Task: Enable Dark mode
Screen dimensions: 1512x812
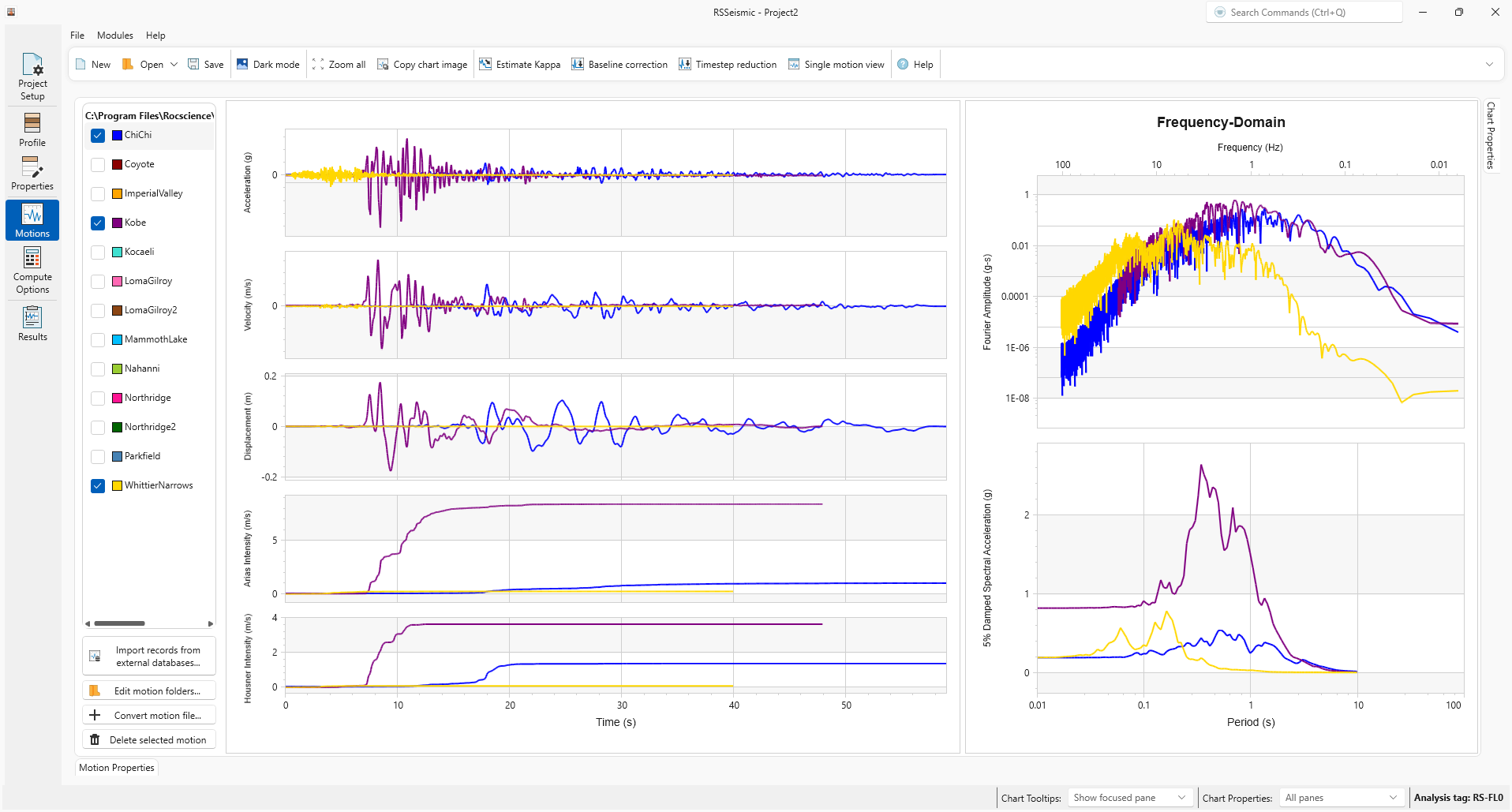Action: 268,65
